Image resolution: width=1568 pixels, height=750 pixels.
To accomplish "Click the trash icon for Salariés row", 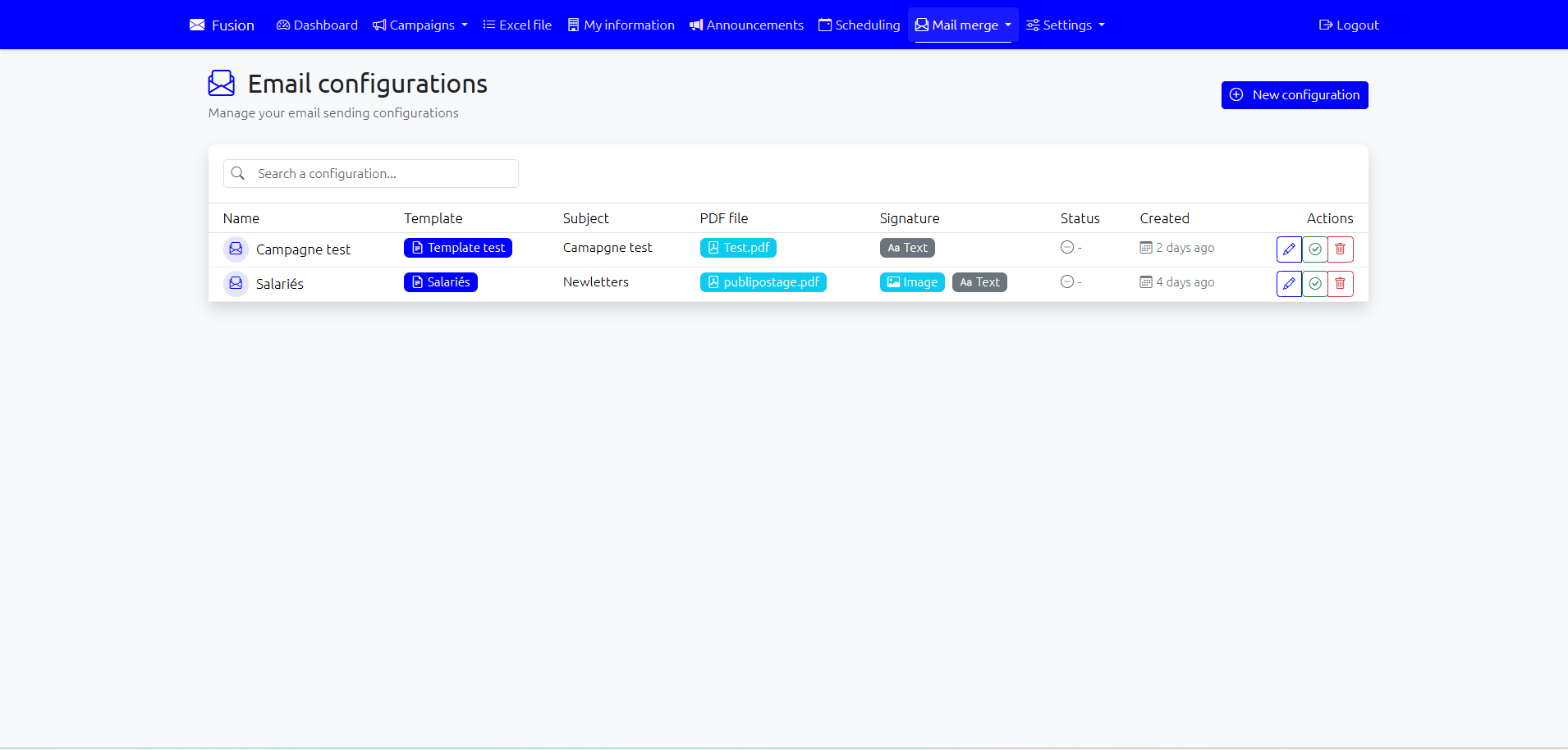I will [1341, 284].
